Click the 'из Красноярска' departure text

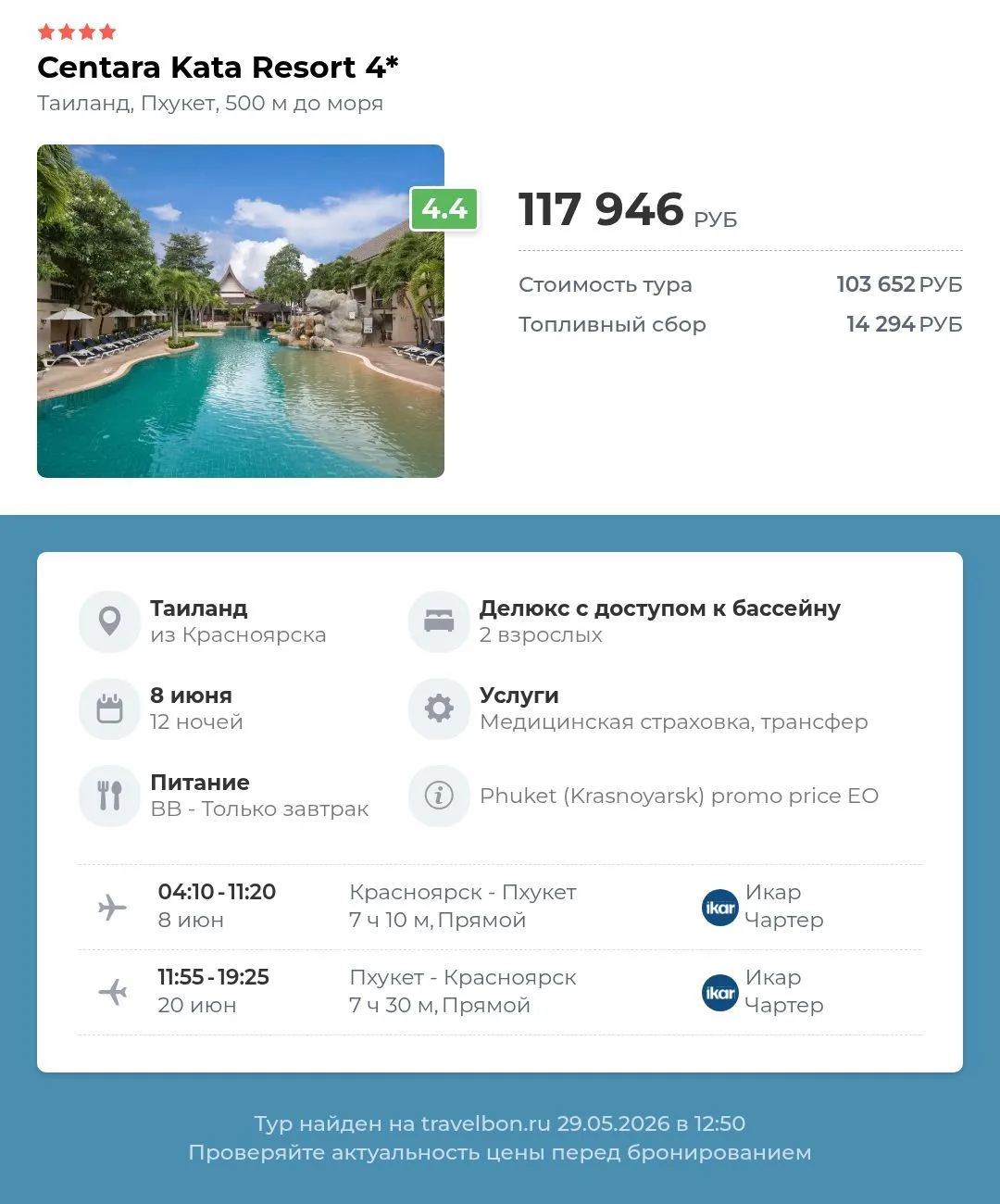pos(238,635)
